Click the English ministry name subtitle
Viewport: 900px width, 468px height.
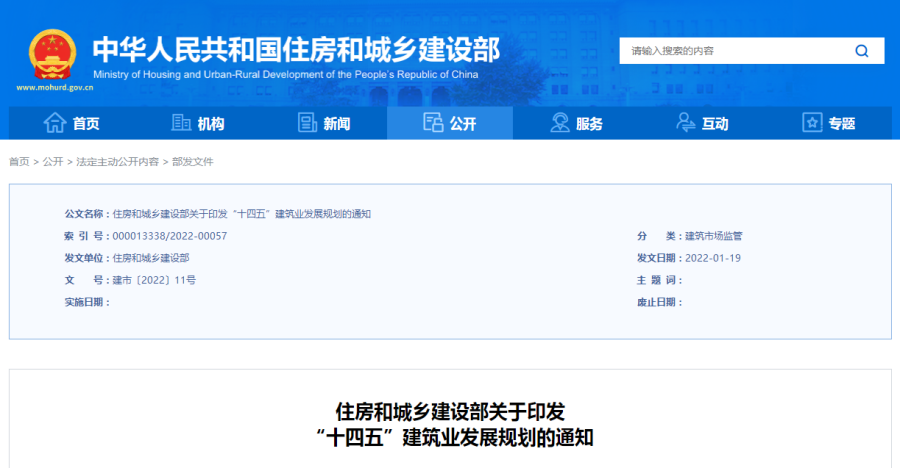tap(286, 75)
